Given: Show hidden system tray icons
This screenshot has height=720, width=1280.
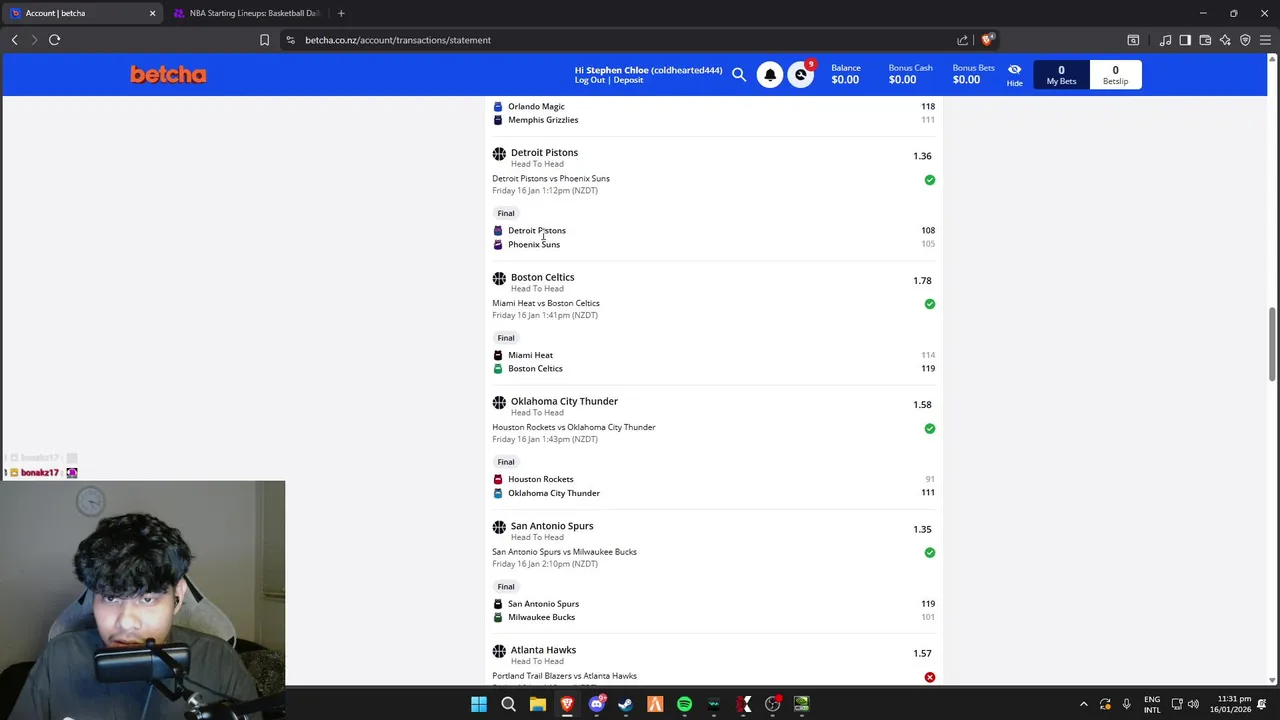Looking at the screenshot, I should (1084, 704).
